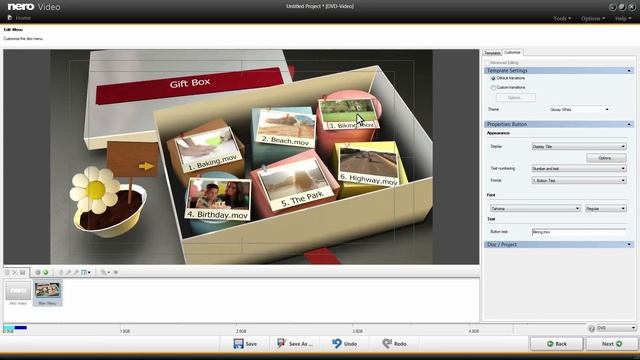Click the Save As icon

pos(282,344)
